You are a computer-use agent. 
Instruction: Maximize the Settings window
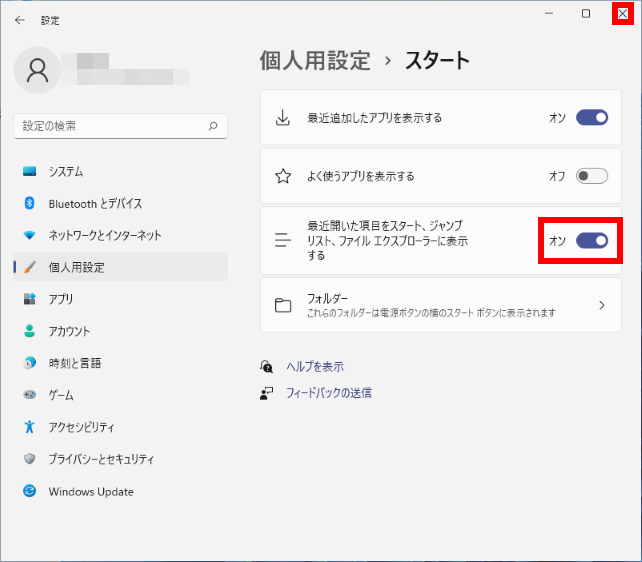(x=586, y=14)
